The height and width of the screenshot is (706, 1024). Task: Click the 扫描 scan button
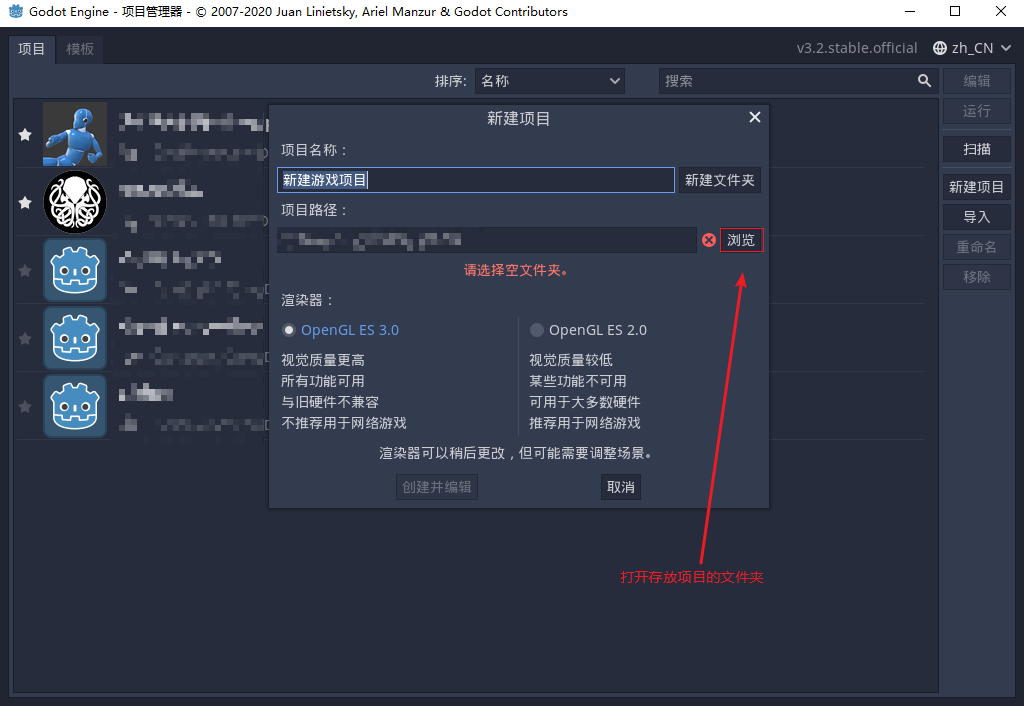[x=977, y=149]
